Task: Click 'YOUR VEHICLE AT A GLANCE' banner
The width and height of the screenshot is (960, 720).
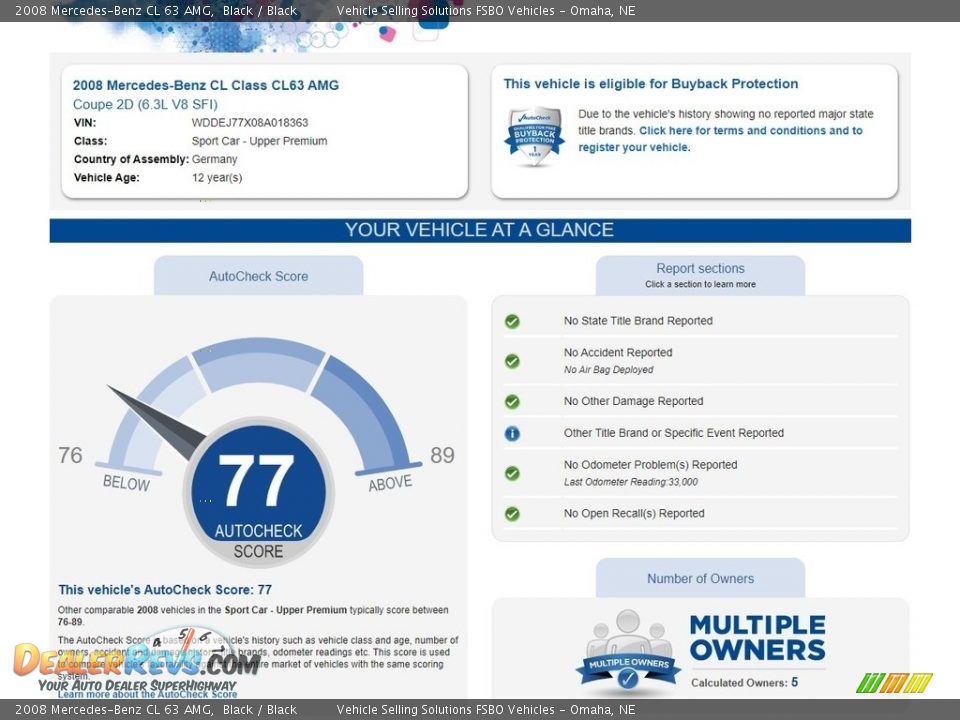Action: (x=480, y=230)
